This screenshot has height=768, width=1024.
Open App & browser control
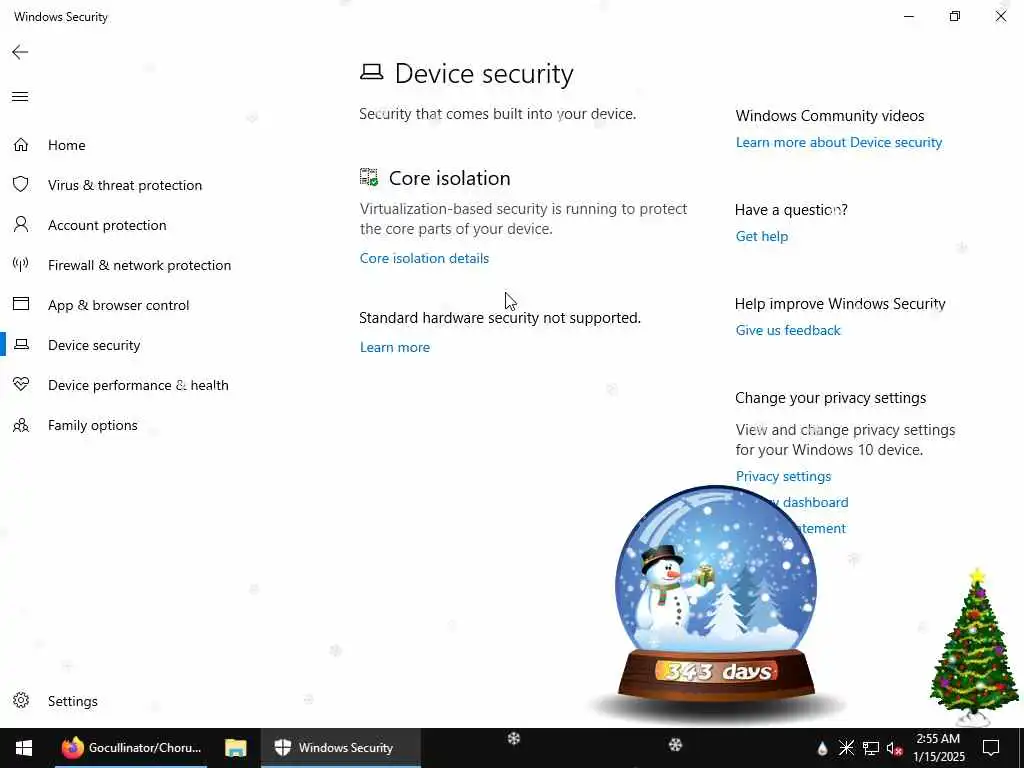(x=118, y=305)
